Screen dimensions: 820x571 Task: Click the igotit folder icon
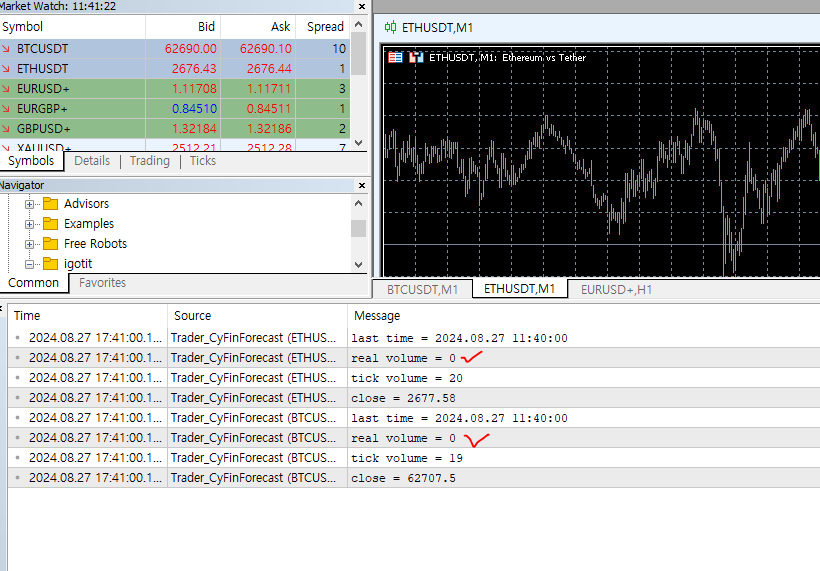(50, 264)
